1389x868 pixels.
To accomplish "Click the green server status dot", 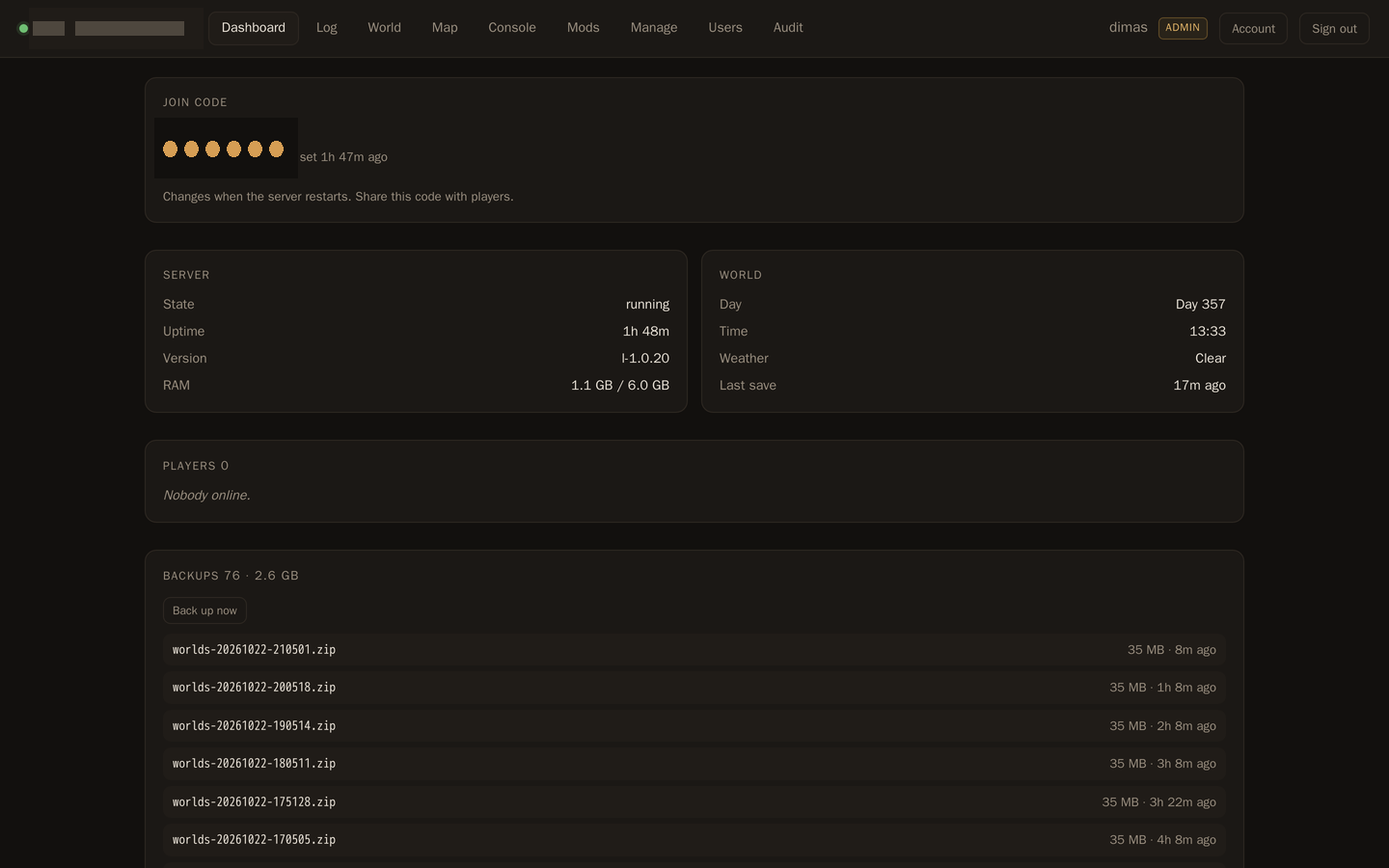I will (23, 28).
